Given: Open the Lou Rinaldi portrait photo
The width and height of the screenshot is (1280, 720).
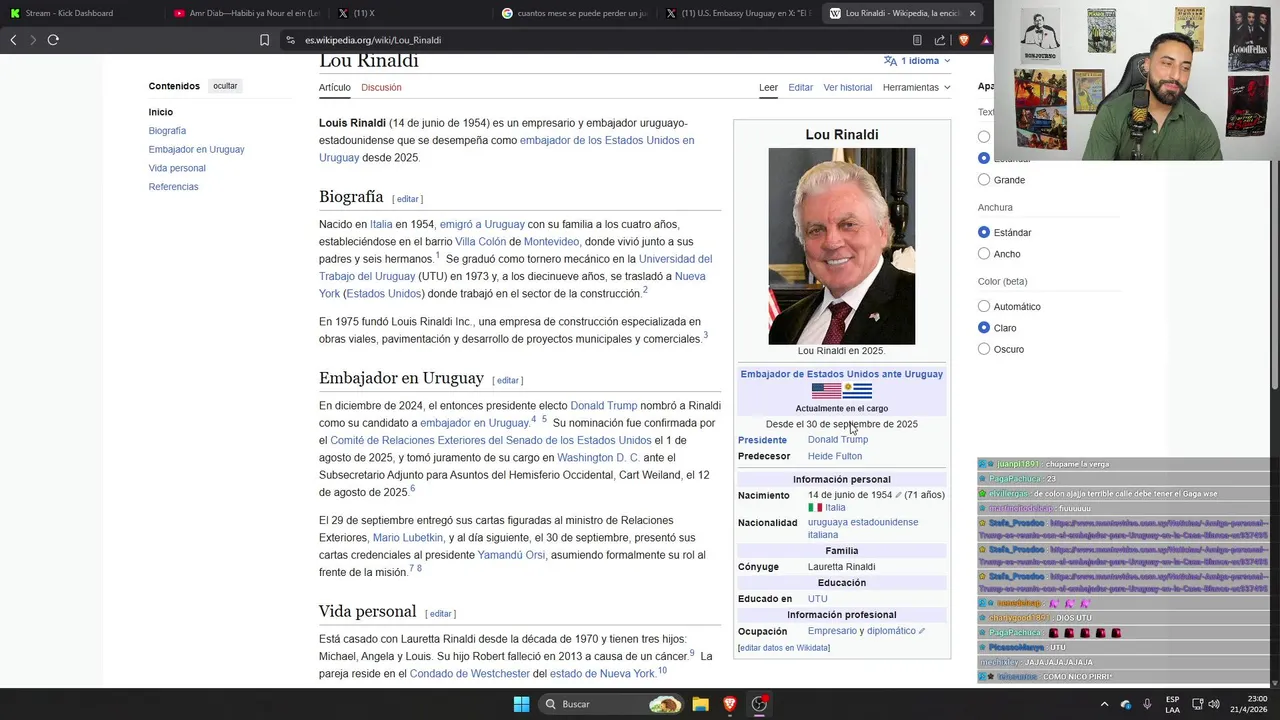Looking at the screenshot, I should 841,246.
